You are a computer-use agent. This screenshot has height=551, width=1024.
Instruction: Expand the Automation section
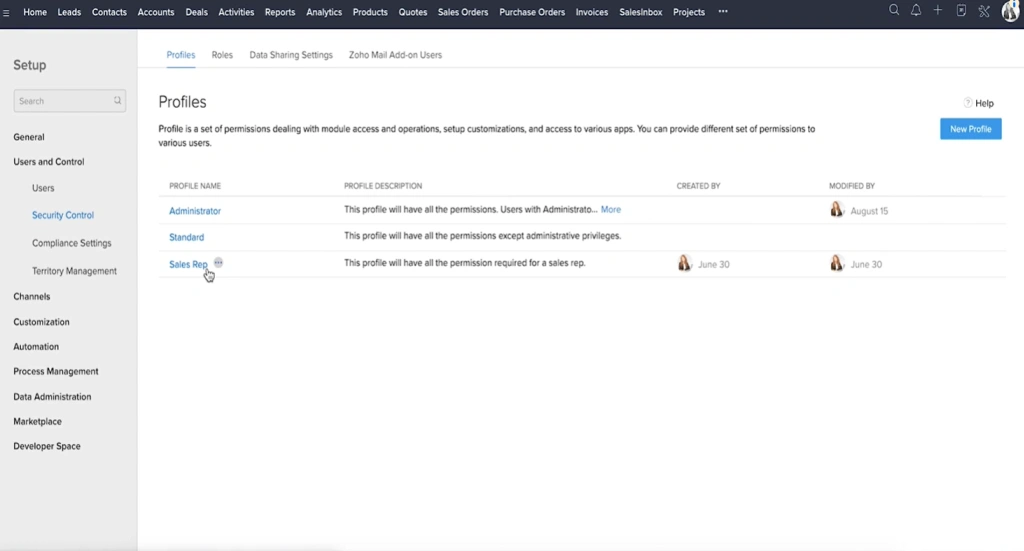[36, 347]
